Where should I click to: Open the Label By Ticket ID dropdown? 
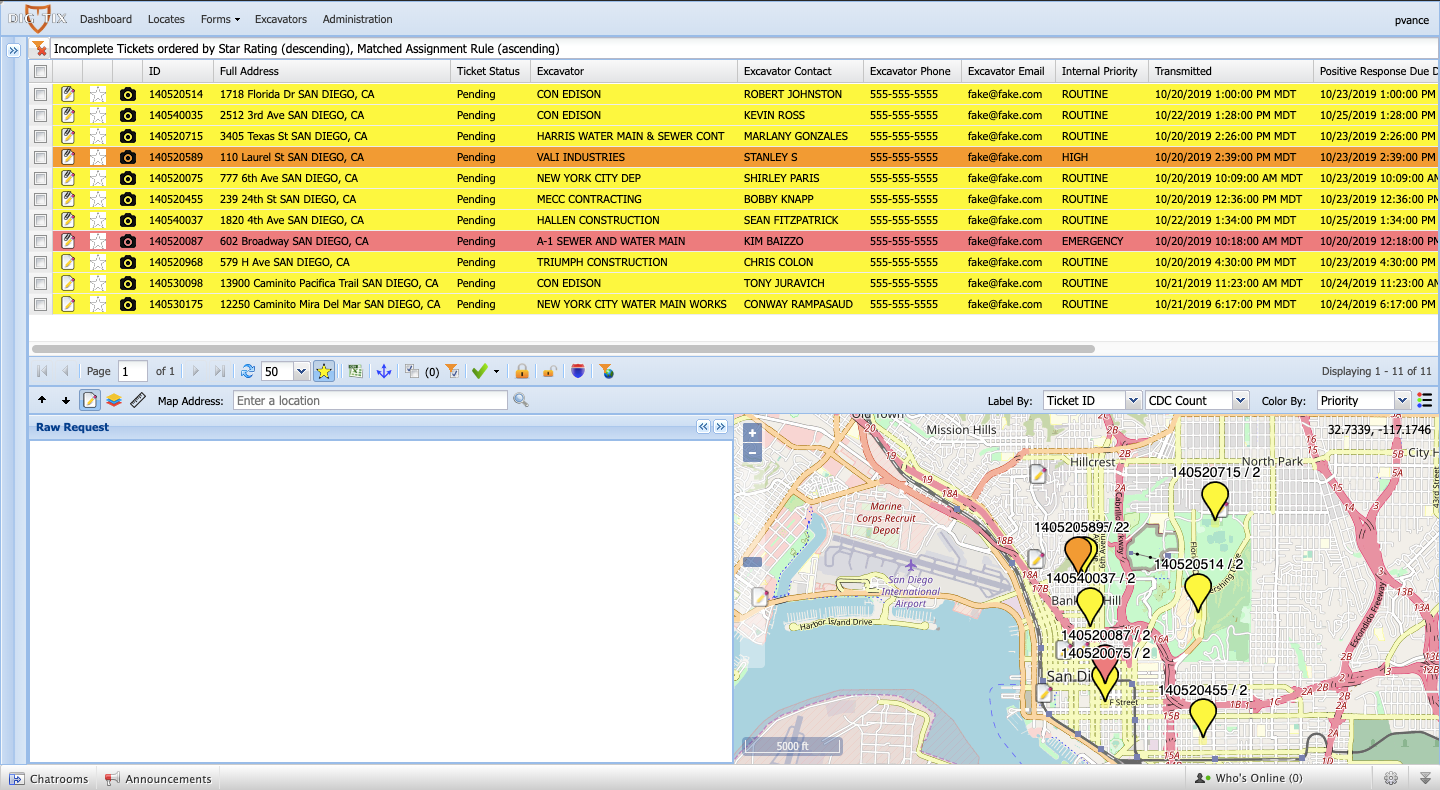point(1132,400)
